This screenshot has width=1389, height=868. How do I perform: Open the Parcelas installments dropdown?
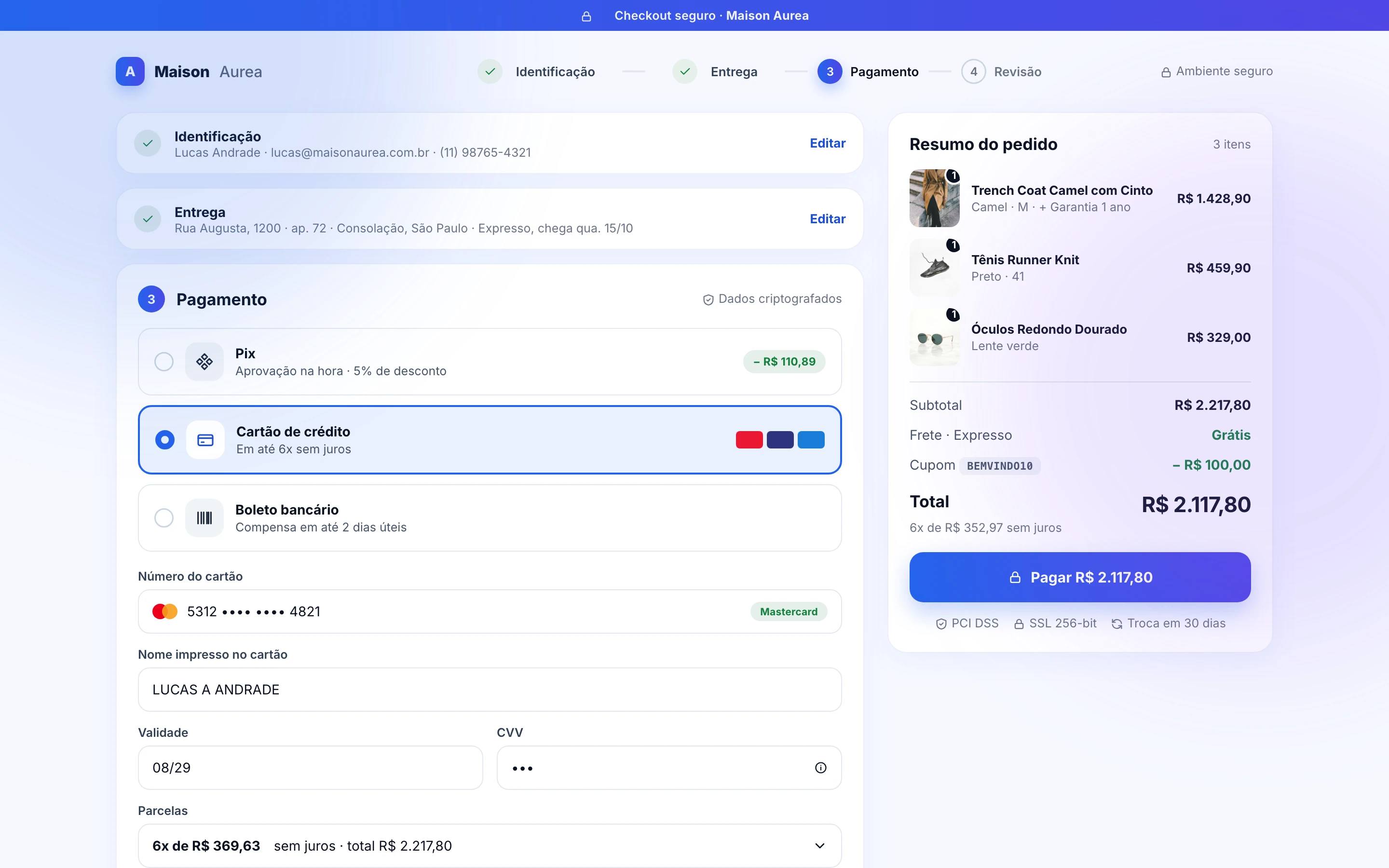(490, 846)
